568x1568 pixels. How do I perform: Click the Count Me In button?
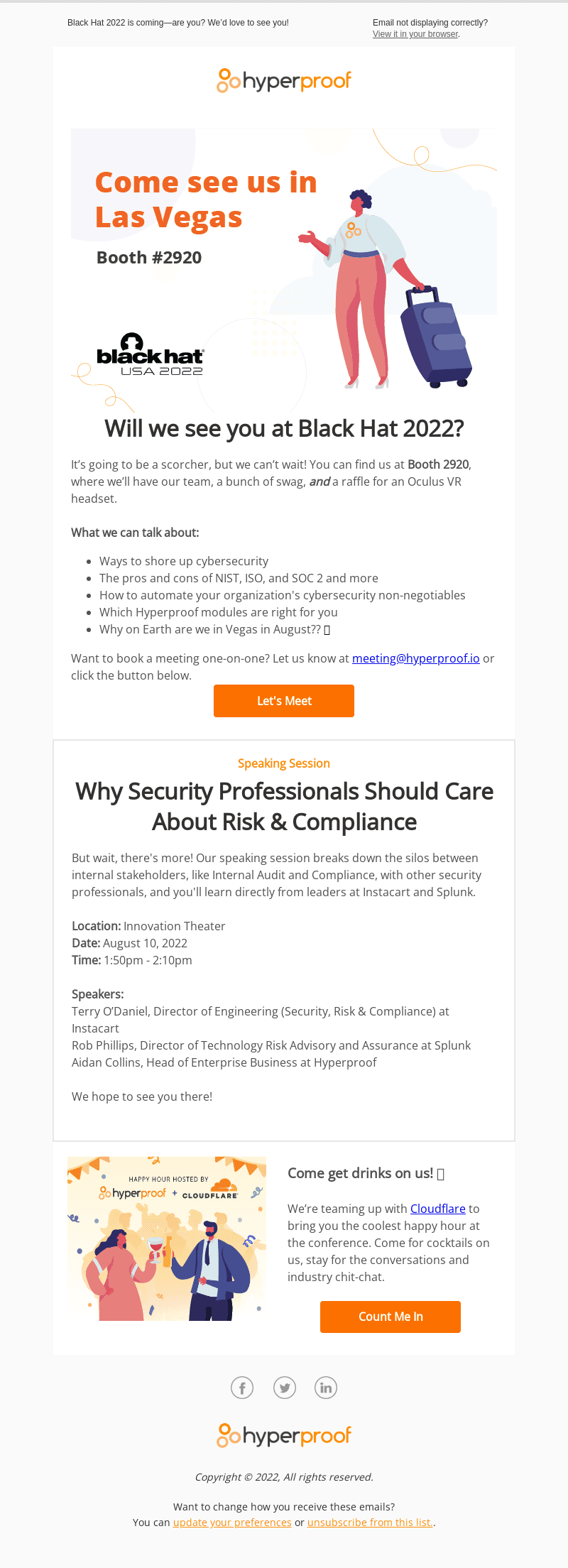(390, 1317)
